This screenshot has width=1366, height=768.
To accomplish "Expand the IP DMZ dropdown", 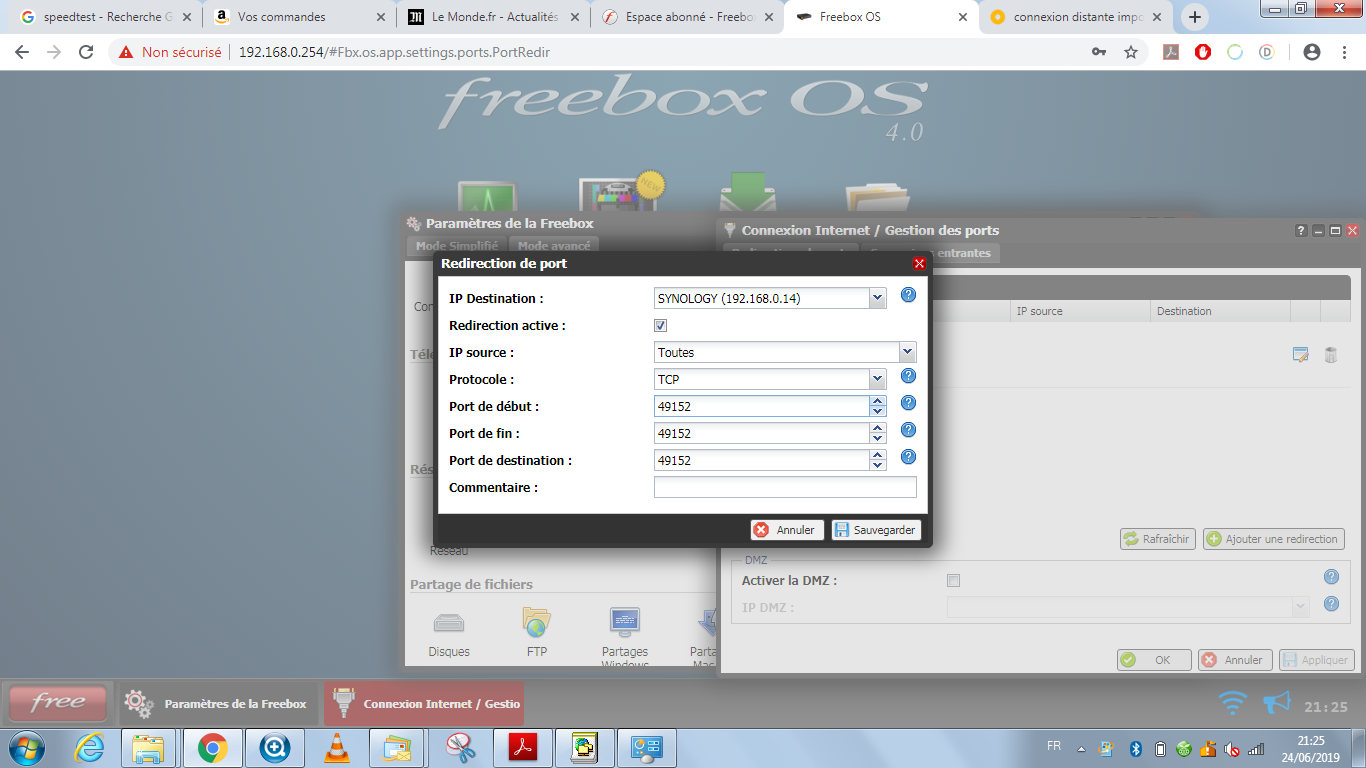I will pyautogui.click(x=1300, y=606).
